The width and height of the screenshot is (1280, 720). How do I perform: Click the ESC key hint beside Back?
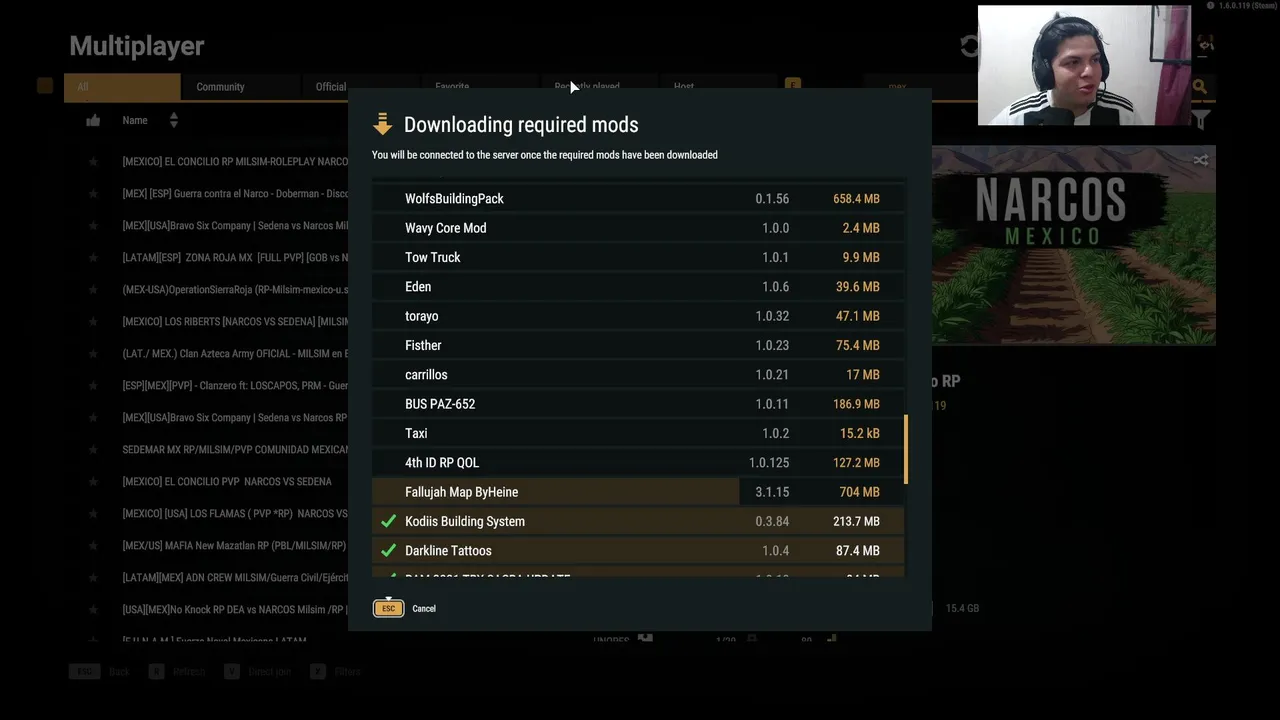tap(85, 672)
